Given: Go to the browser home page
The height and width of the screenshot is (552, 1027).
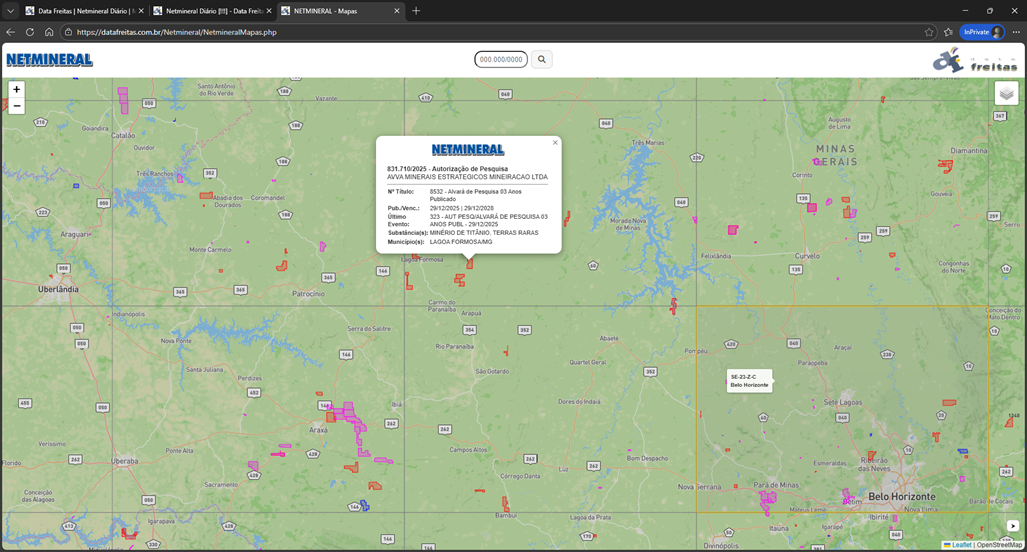Looking at the screenshot, I should click(x=49, y=32).
